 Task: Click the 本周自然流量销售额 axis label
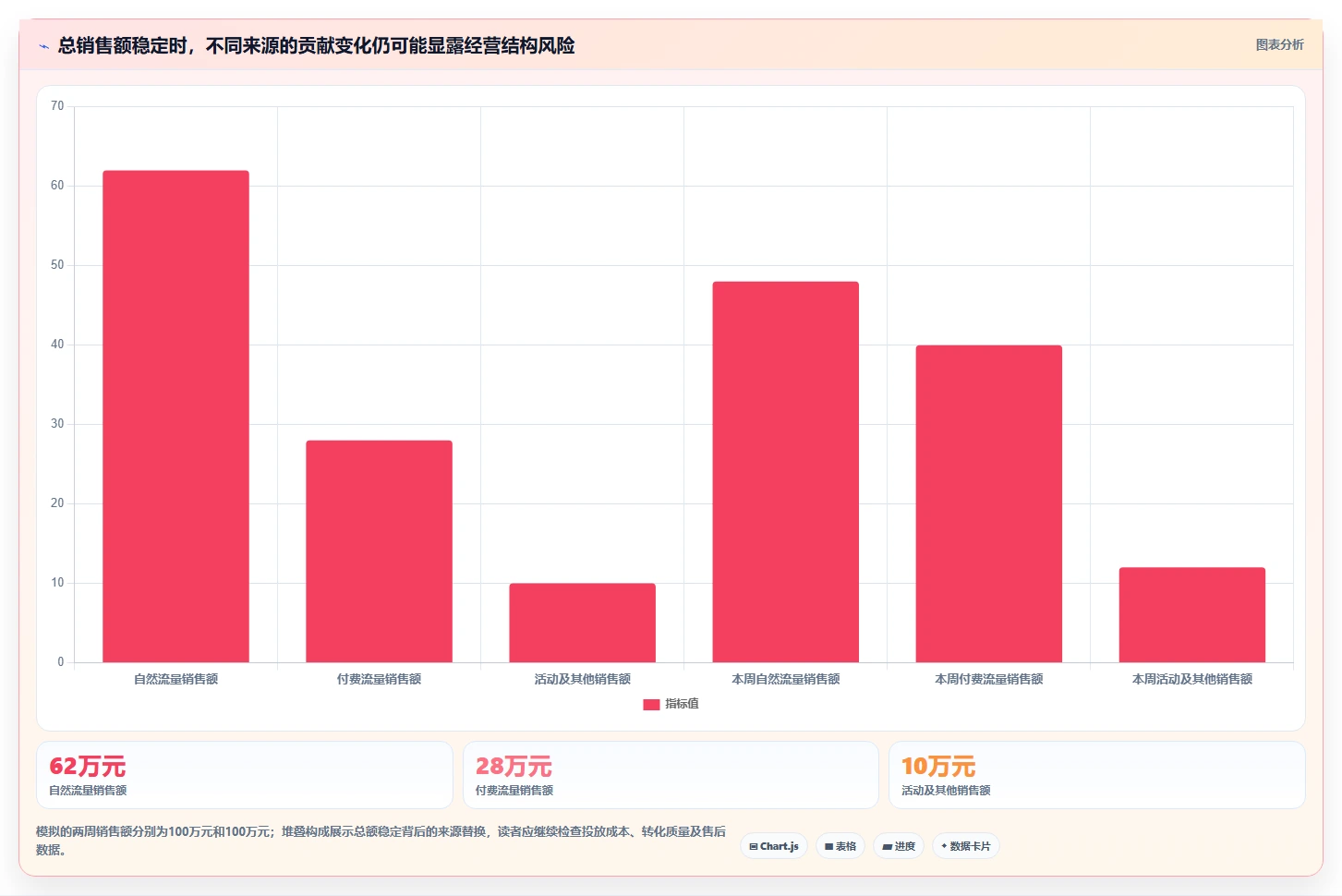(x=785, y=679)
